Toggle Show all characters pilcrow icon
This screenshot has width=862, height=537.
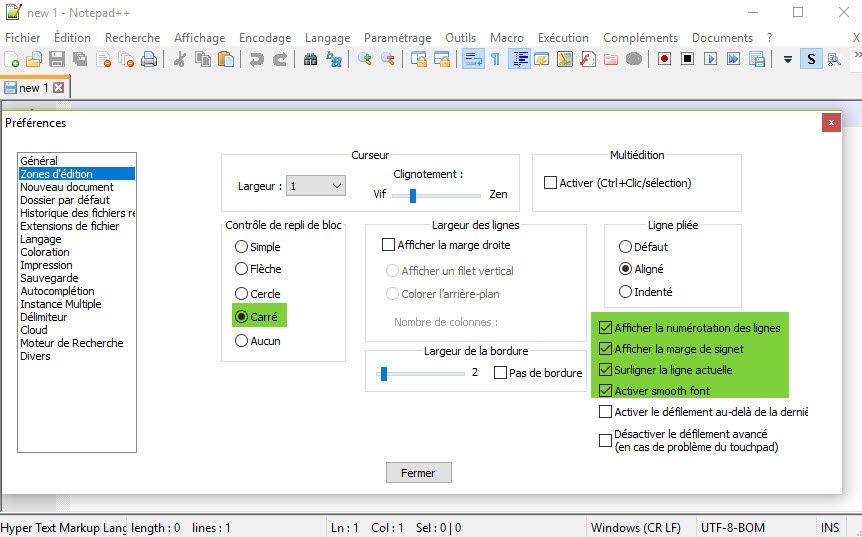pos(496,59)
